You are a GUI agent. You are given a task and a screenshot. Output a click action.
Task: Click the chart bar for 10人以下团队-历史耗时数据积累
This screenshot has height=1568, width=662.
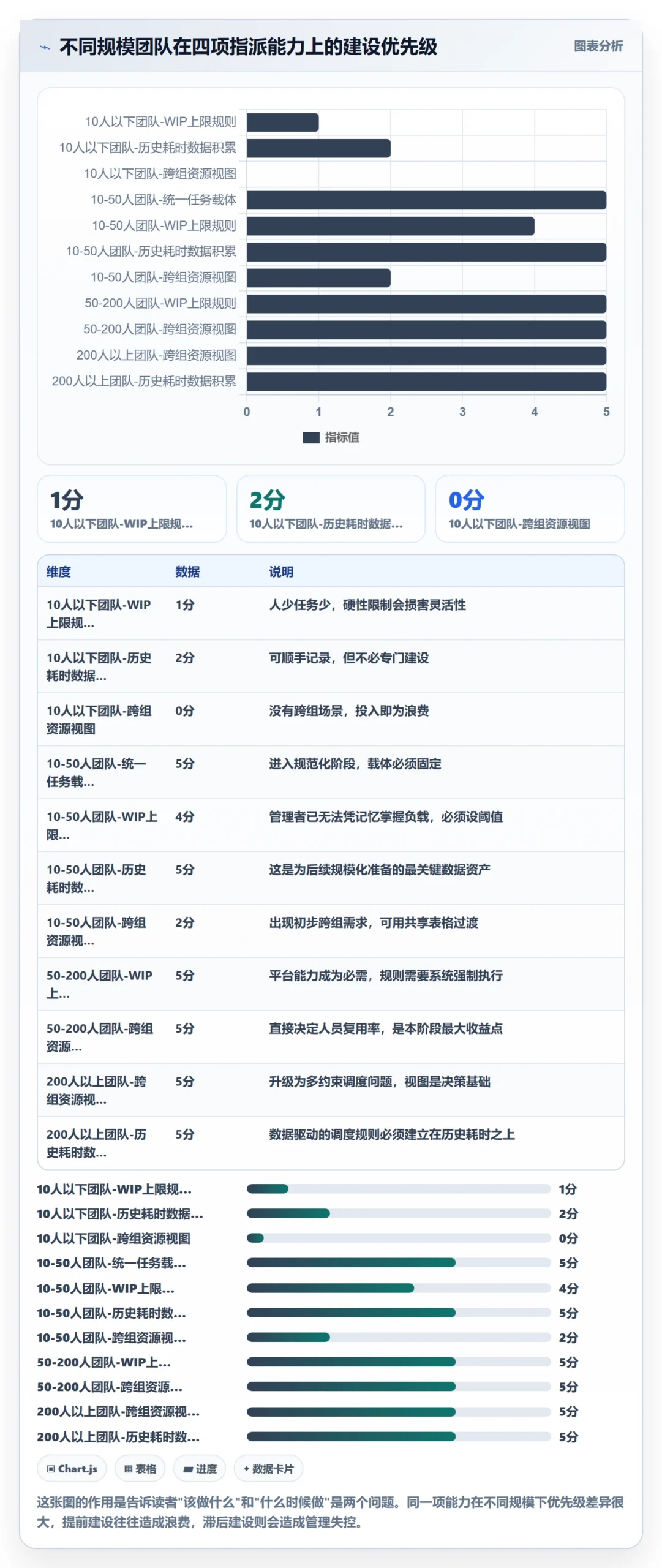tap(319, 148)
